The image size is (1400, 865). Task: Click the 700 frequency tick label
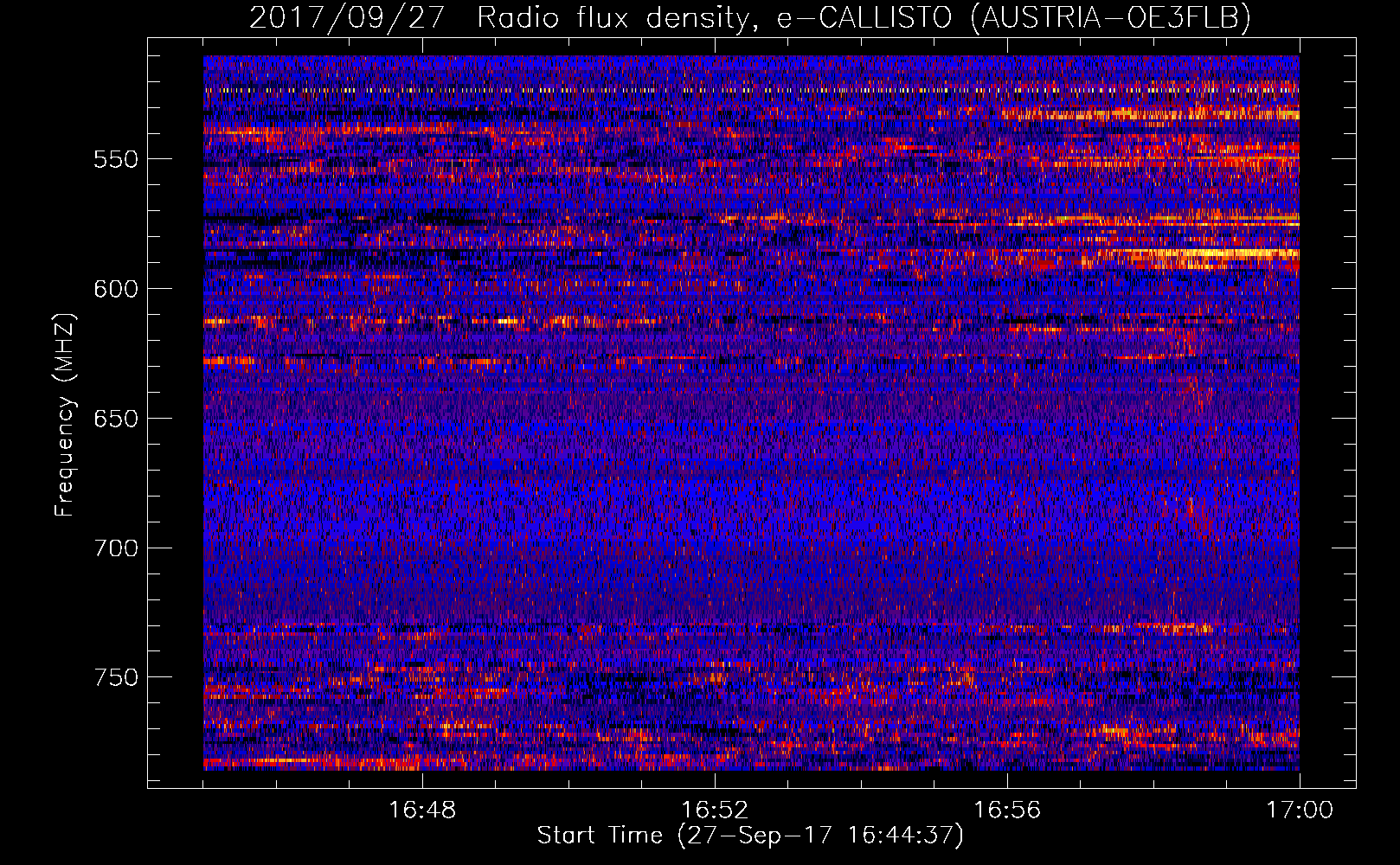pos(115,548)
